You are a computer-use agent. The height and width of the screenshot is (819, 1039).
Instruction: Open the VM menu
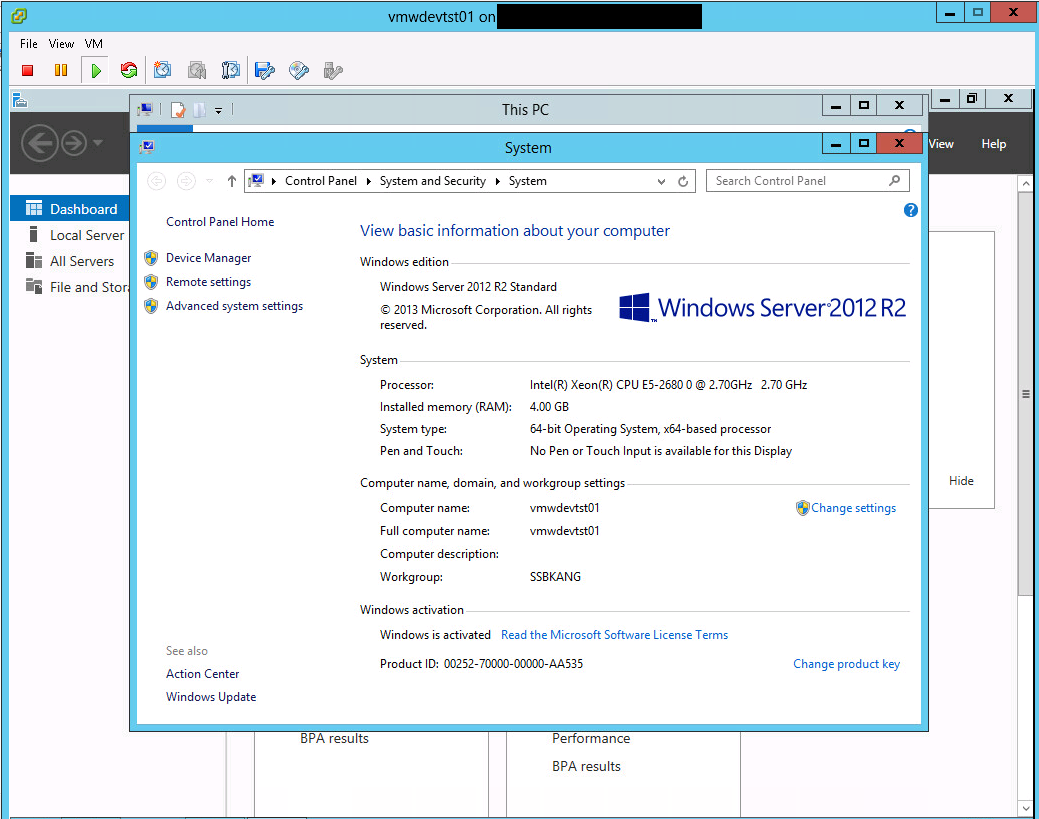pyautogui.click(x=94, y=44)
